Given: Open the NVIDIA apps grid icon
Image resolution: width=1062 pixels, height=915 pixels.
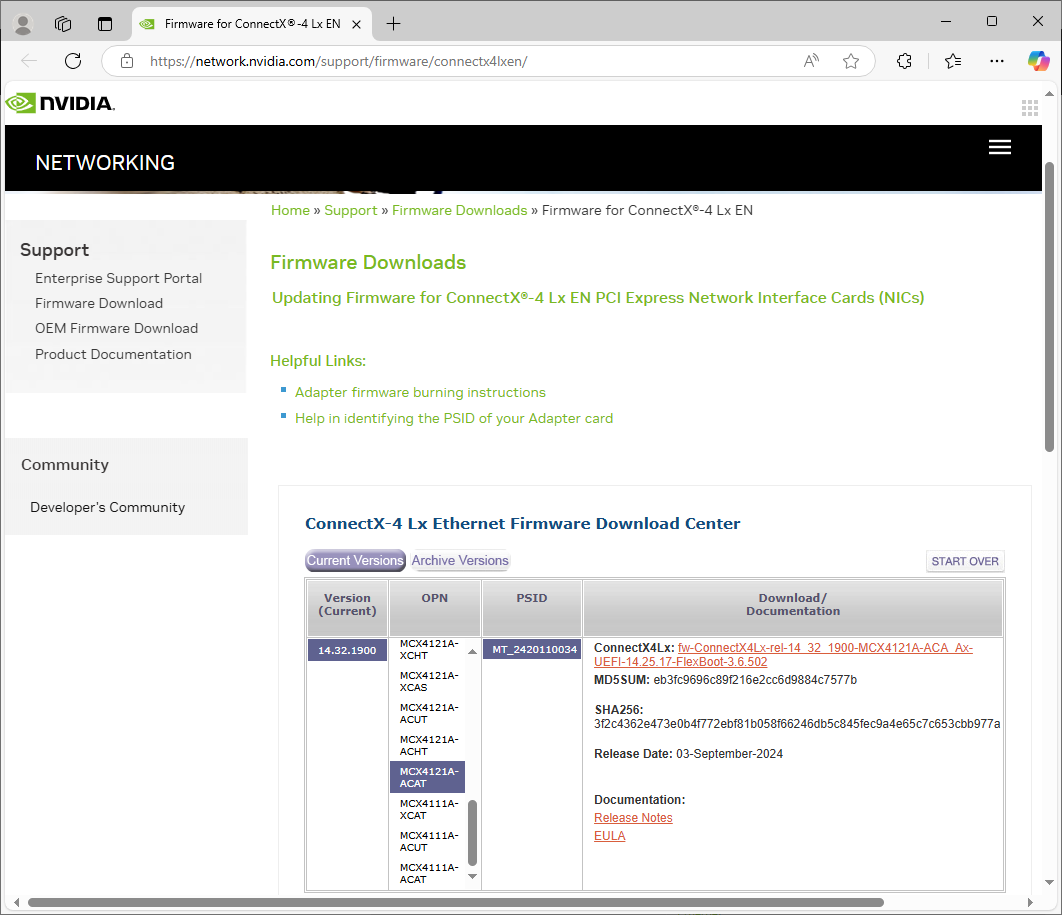Looking at the screenshot, I should point(1030,108).
